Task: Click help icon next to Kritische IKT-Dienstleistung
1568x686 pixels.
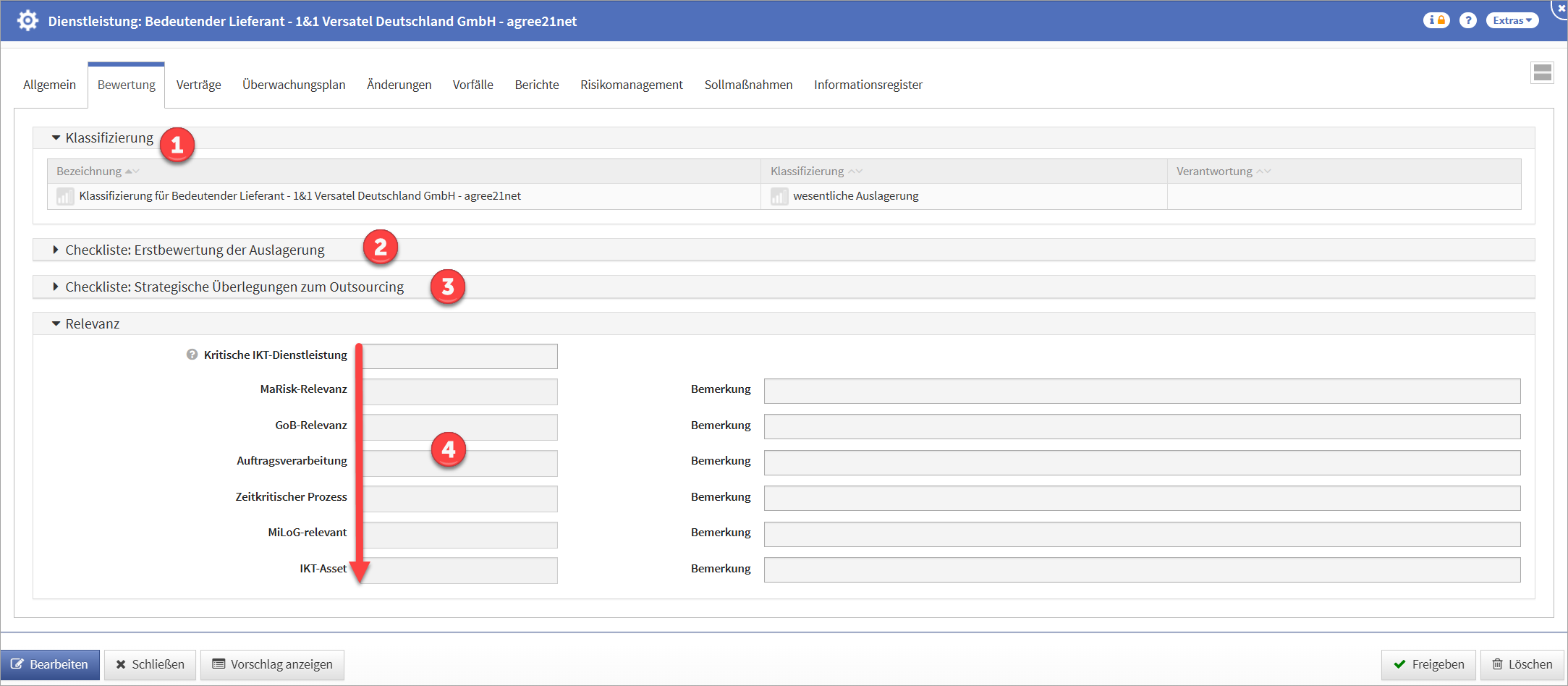Action: click(192, 355)
